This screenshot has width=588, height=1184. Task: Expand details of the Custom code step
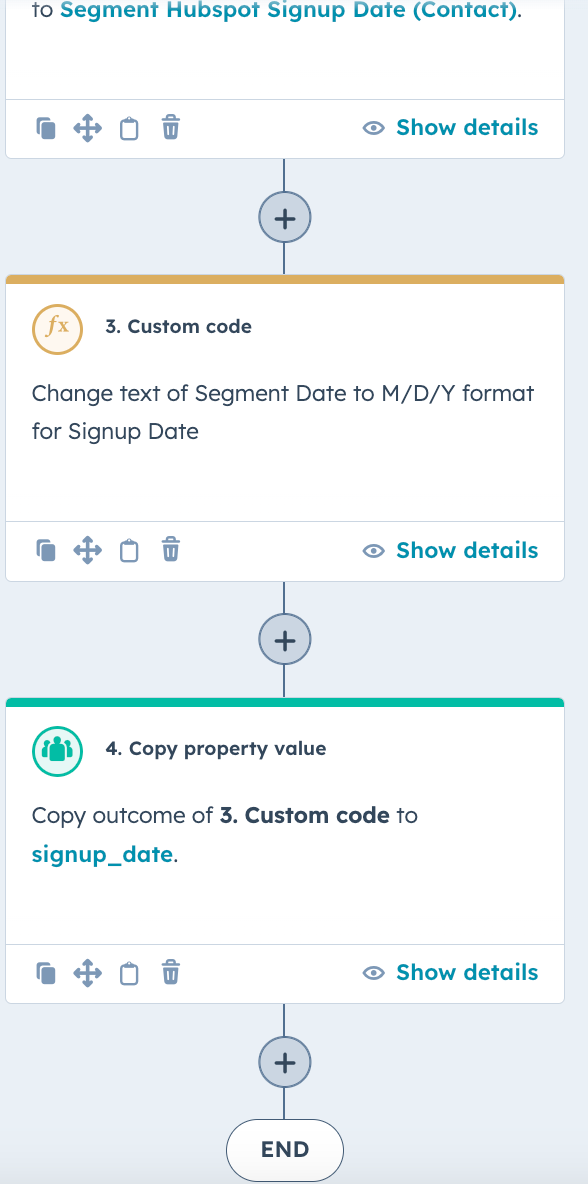[x=467, y=550]
